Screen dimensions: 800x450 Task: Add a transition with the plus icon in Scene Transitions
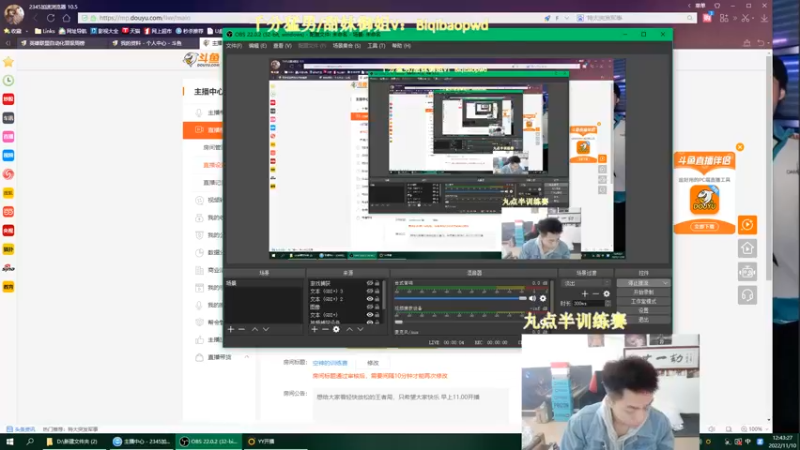(585, 294)
